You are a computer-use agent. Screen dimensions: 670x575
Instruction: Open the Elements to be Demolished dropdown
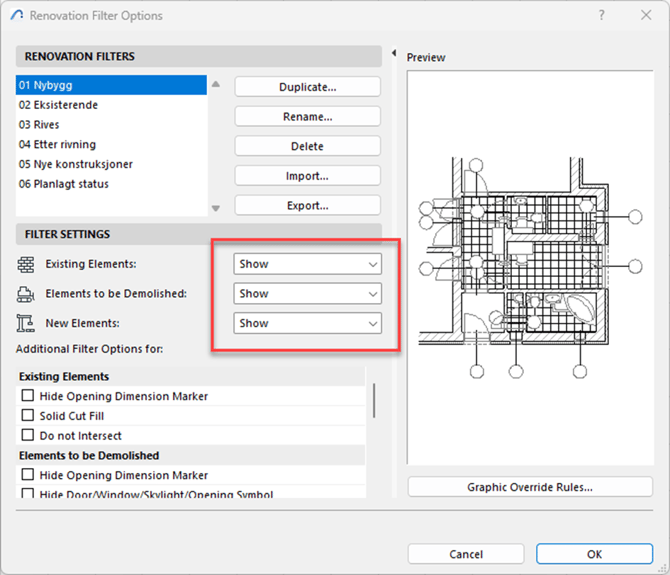(x=307, y=294)
